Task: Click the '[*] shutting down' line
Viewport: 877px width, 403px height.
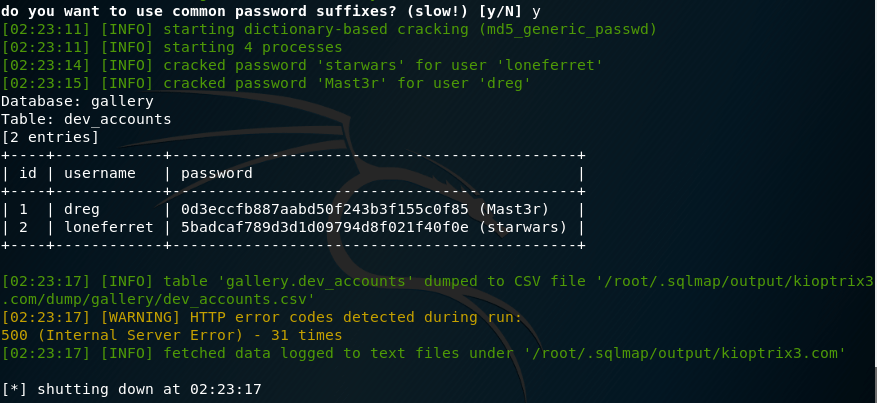Action: pos(131,389)
